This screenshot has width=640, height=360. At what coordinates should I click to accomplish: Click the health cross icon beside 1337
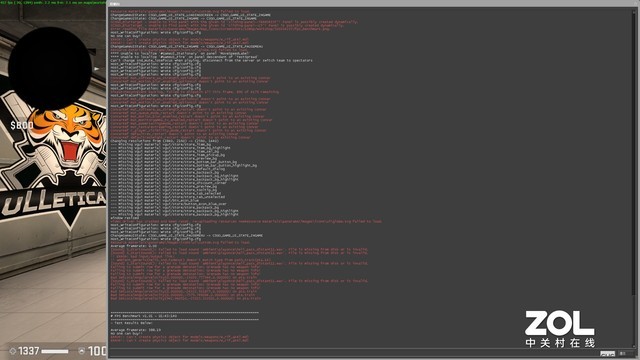pyautogui.click(x=13, y=351)
